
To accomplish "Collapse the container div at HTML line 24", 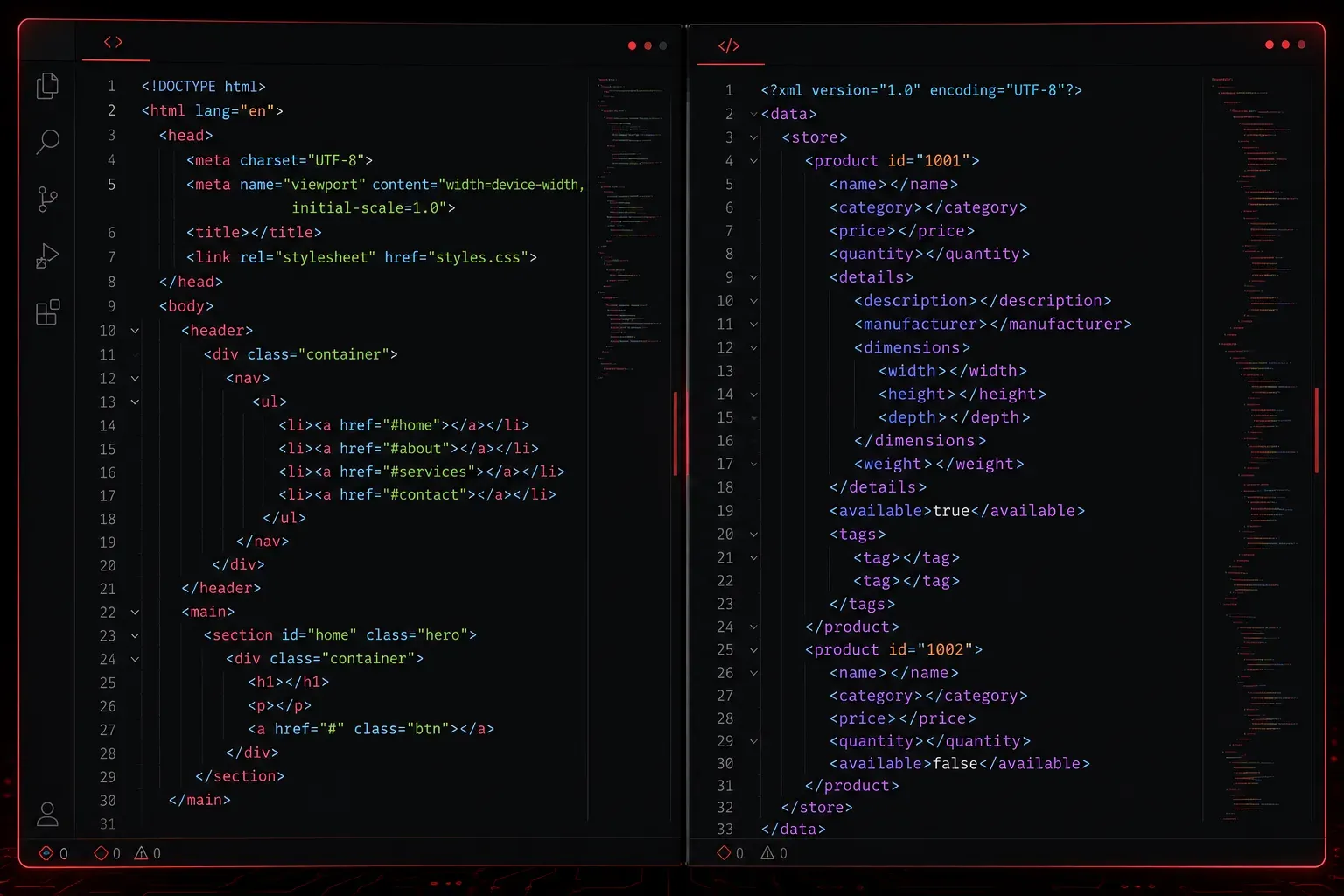I will [x=135, y=660].
